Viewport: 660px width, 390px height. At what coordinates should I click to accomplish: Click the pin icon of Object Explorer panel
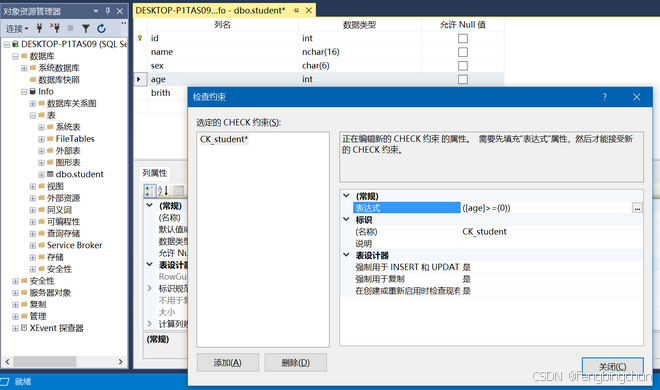[x=108, y=11]
